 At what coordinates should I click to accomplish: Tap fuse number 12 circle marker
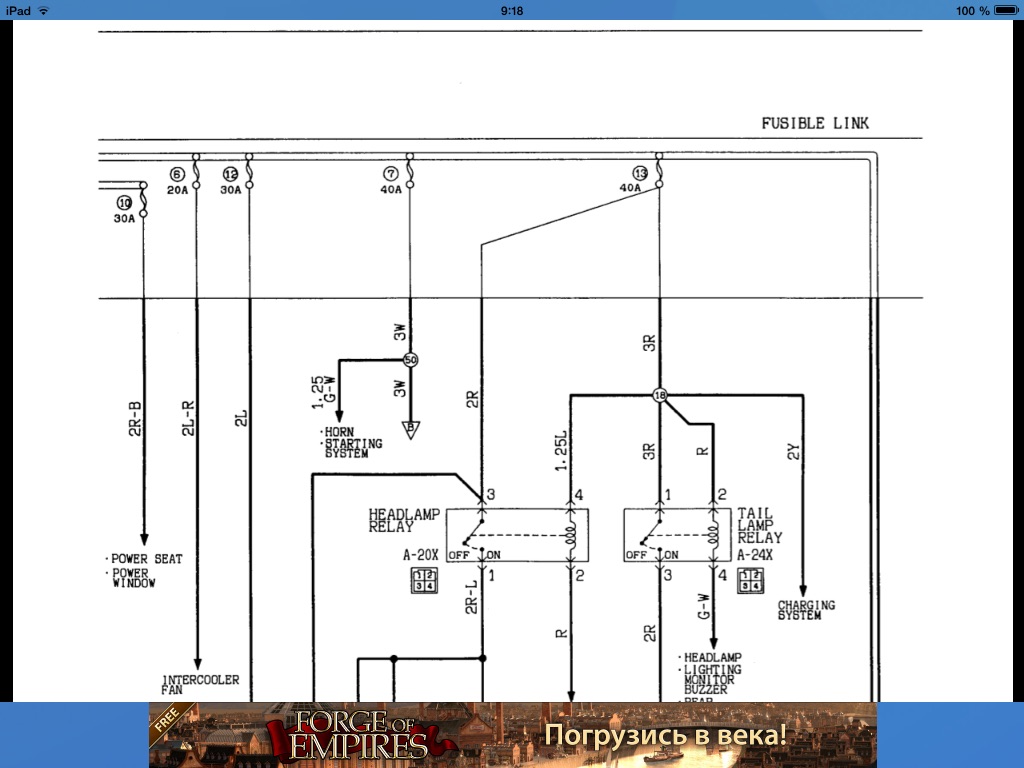(x=230, y=174)
